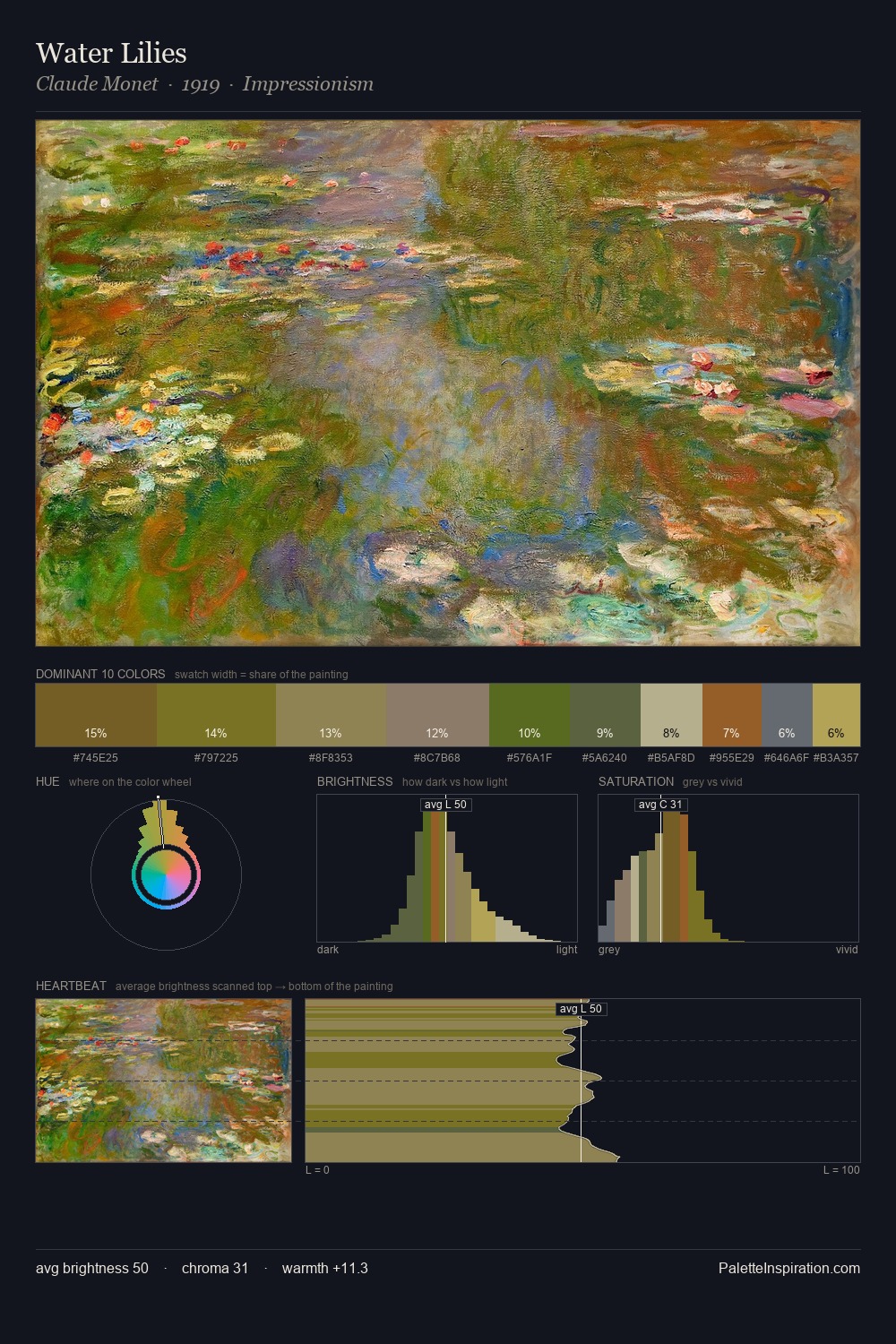Select the #8C7B68 taupe swatch

click(x=437, y=715)
